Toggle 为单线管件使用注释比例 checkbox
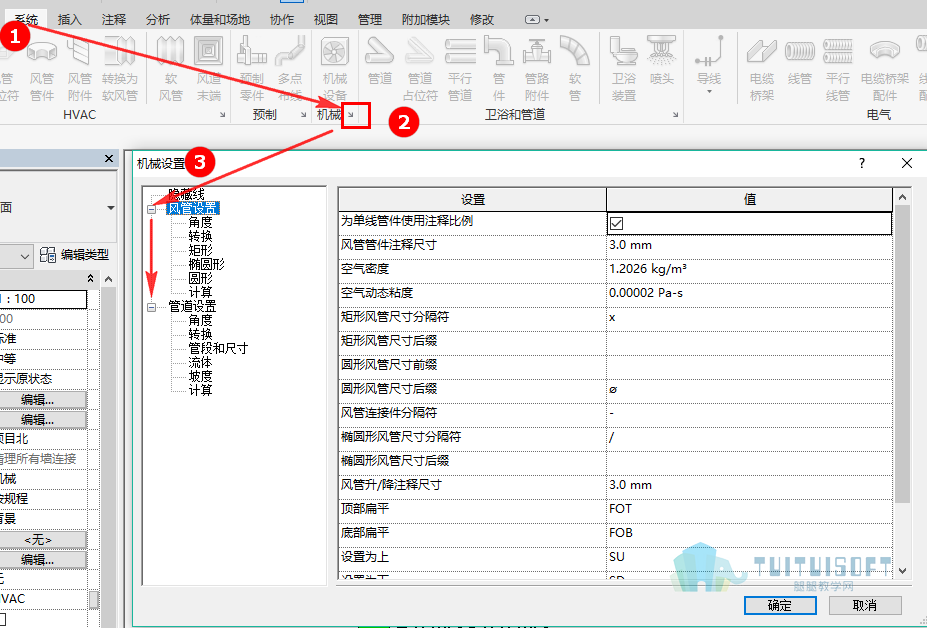This screenshot has height=628, width=927. (x=617, y=223)
